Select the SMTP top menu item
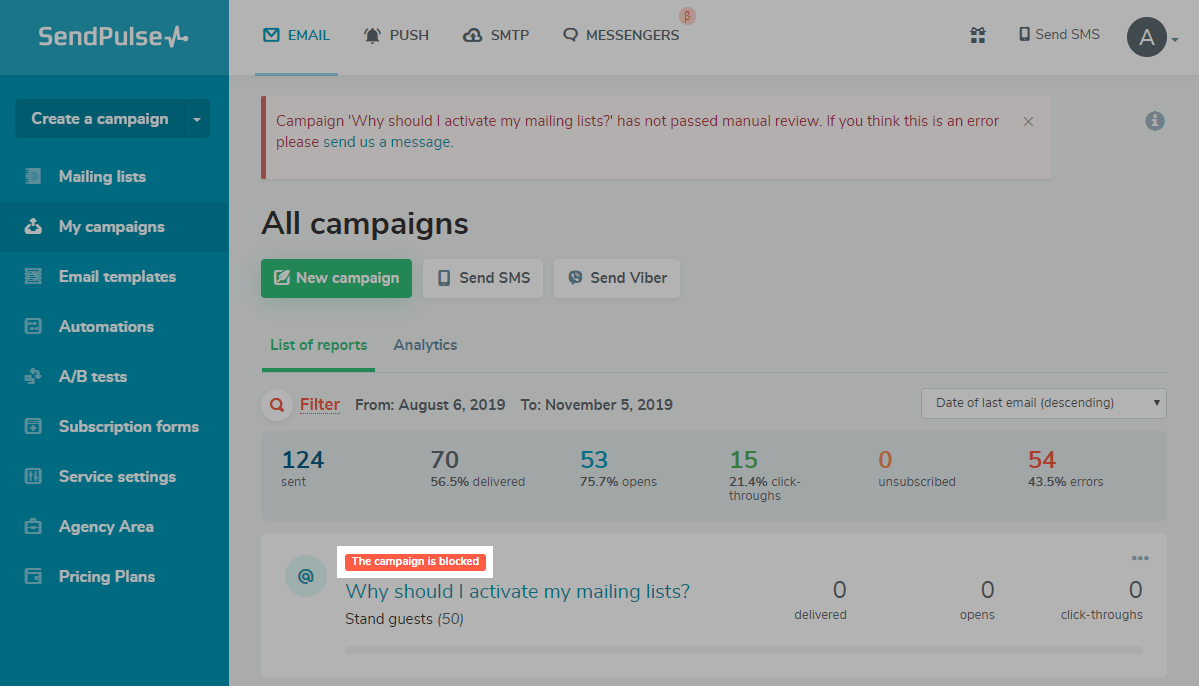This screenshot has width=1199, height=686. point(496,35)
